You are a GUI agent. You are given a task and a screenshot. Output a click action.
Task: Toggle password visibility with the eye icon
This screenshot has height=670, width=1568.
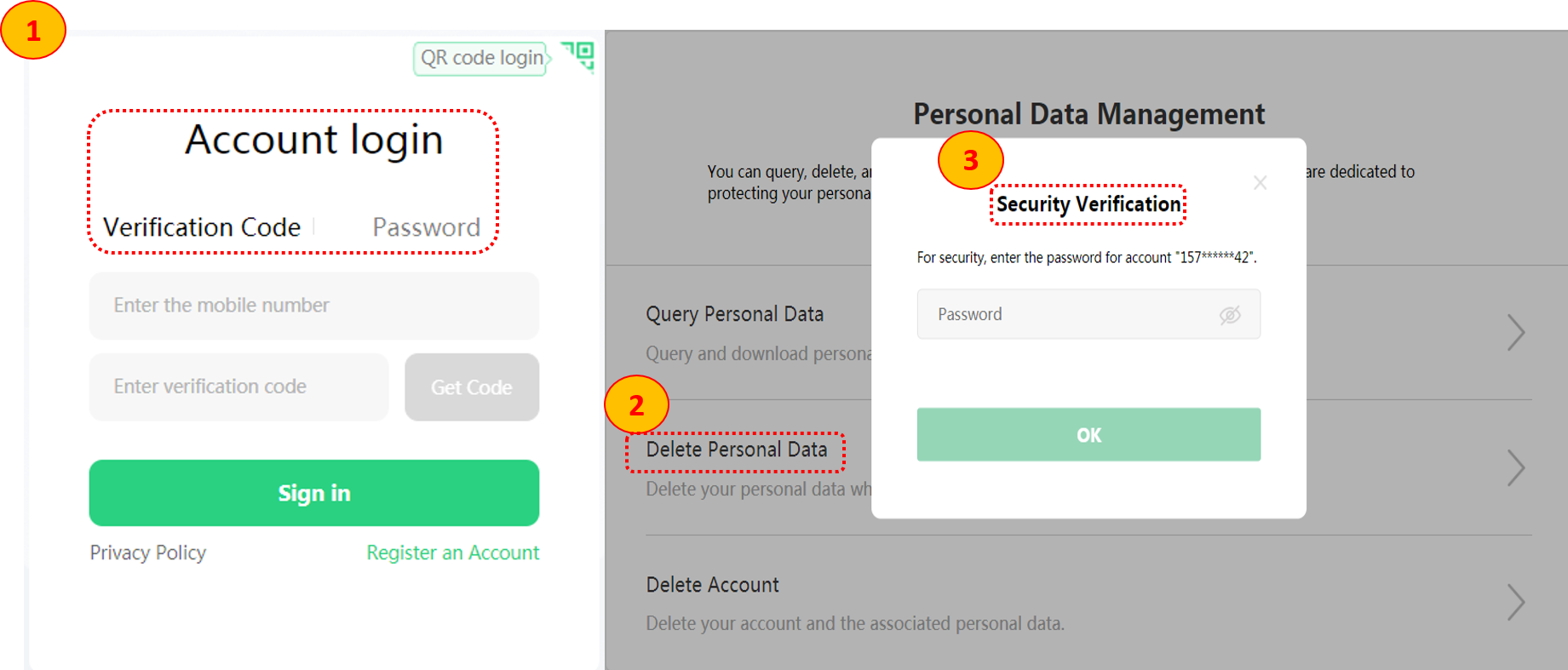(x=1230, y=314)
